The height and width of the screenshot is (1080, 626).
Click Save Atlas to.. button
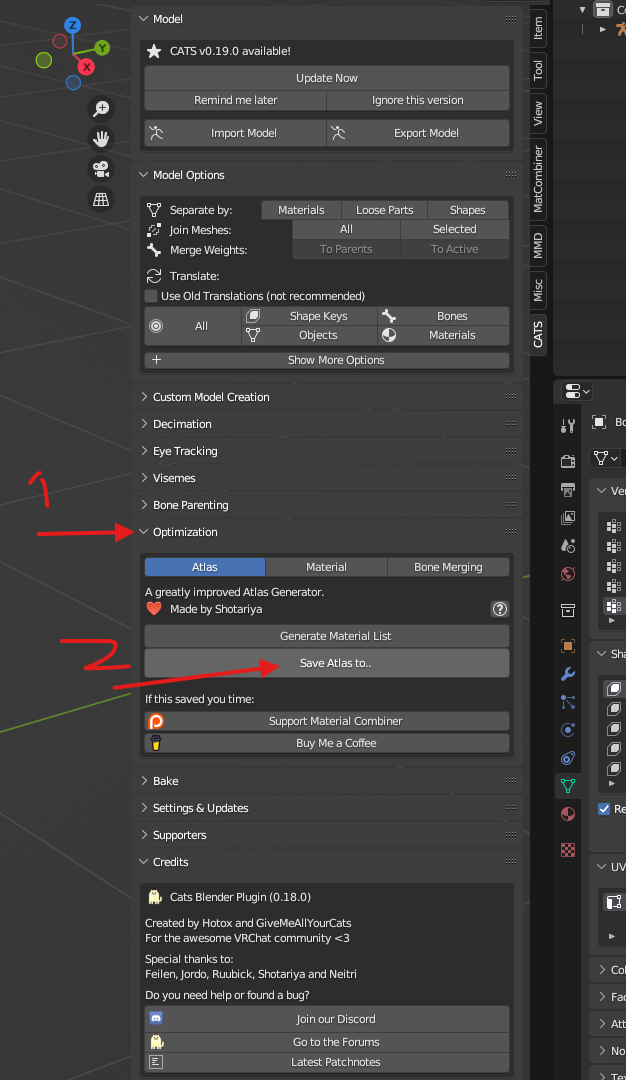pyautogui.click(x=327, y=663)
